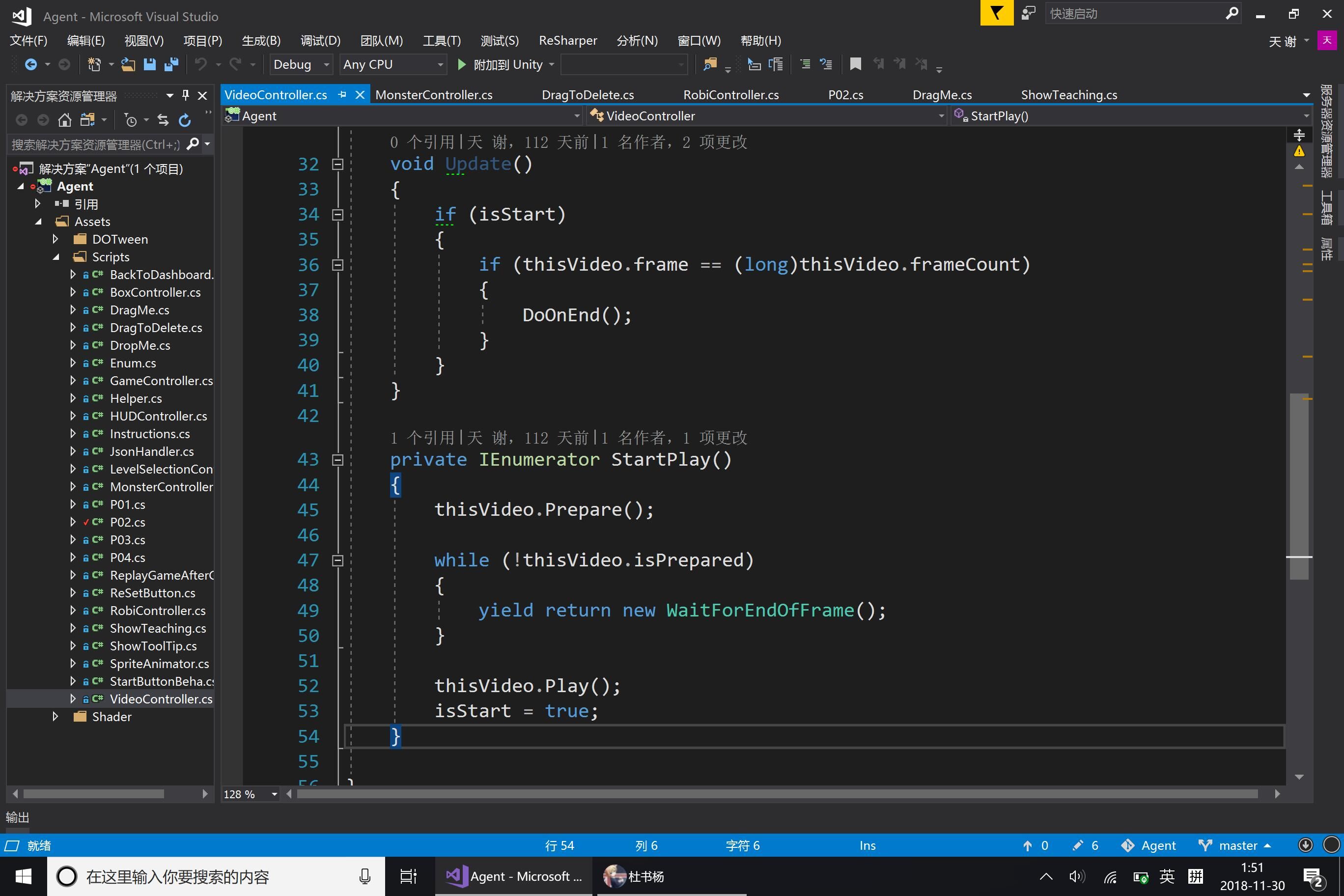Open the StartPlay() member dropdown

point(1131,116)
